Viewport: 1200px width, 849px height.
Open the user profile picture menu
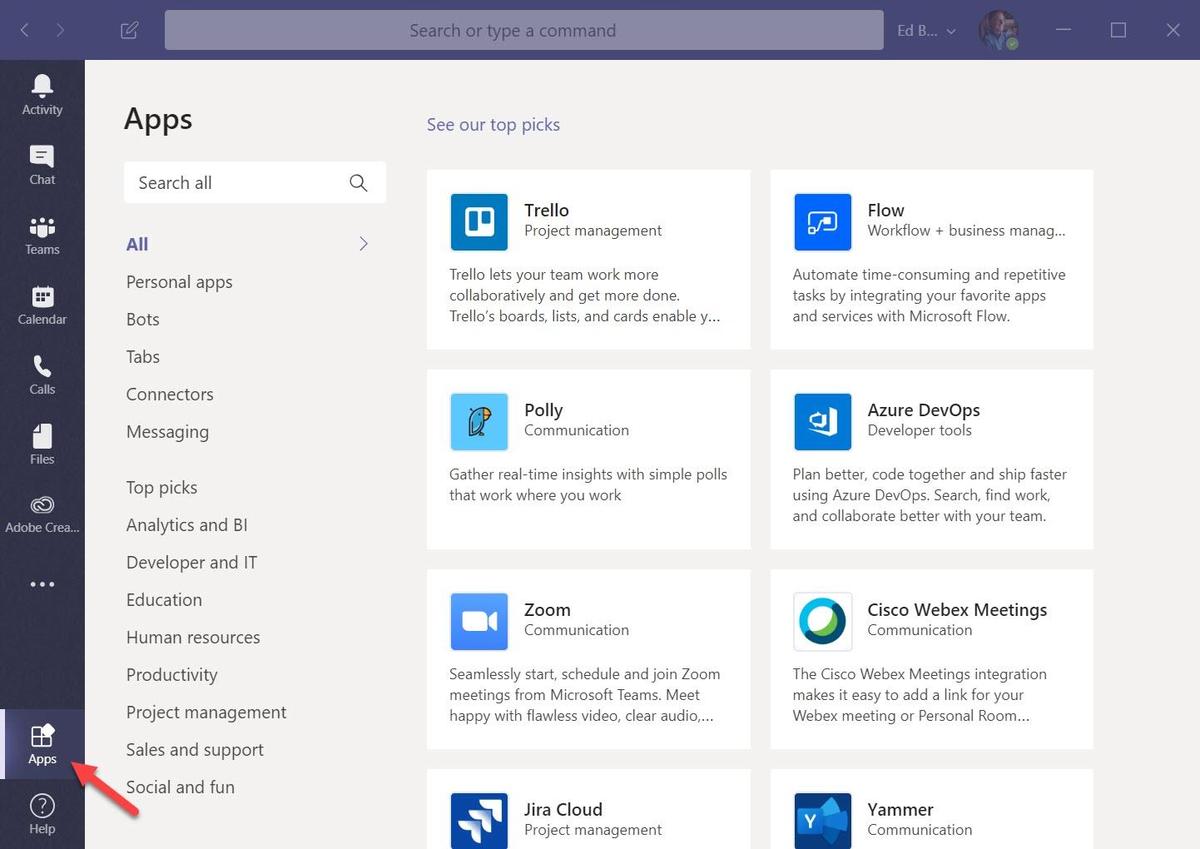[x=997, y=30]
